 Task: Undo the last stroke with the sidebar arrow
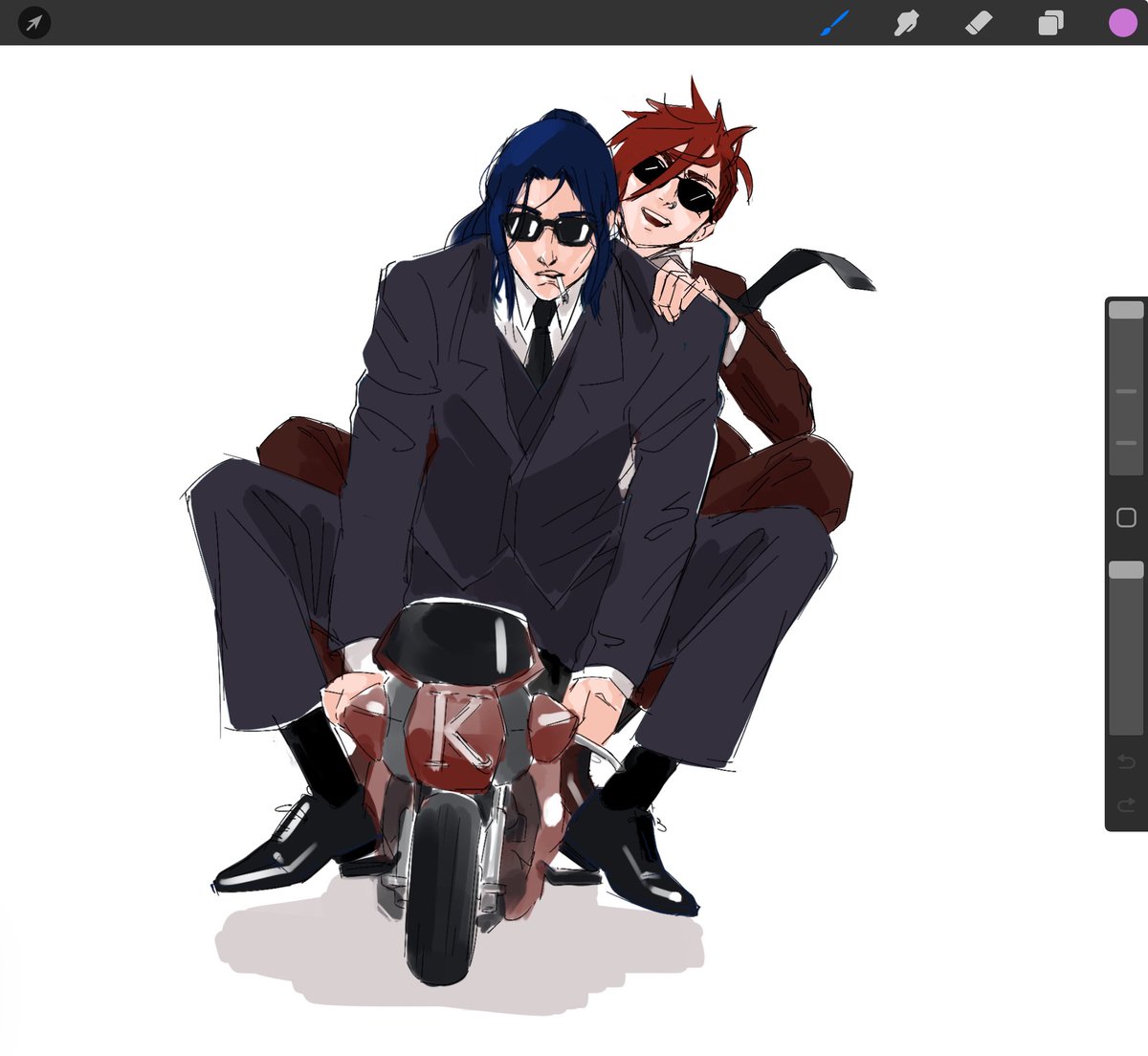click(x=1126, y=762)
